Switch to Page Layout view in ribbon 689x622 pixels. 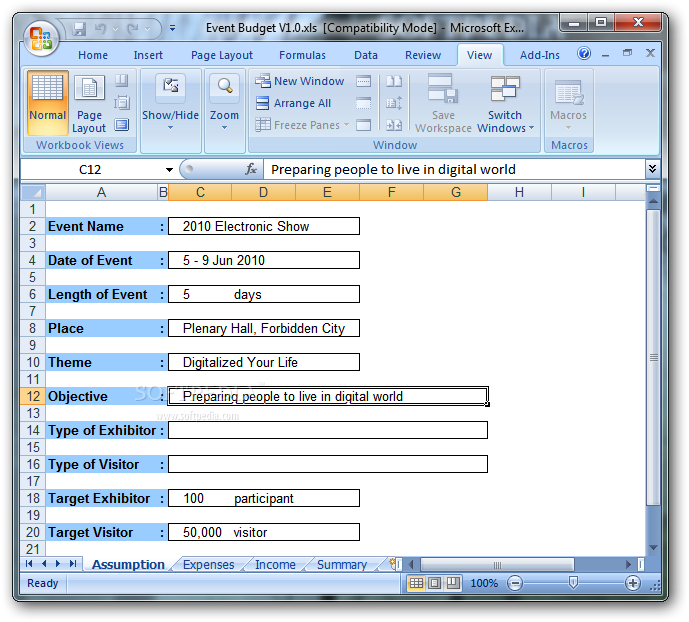[89, 102]
